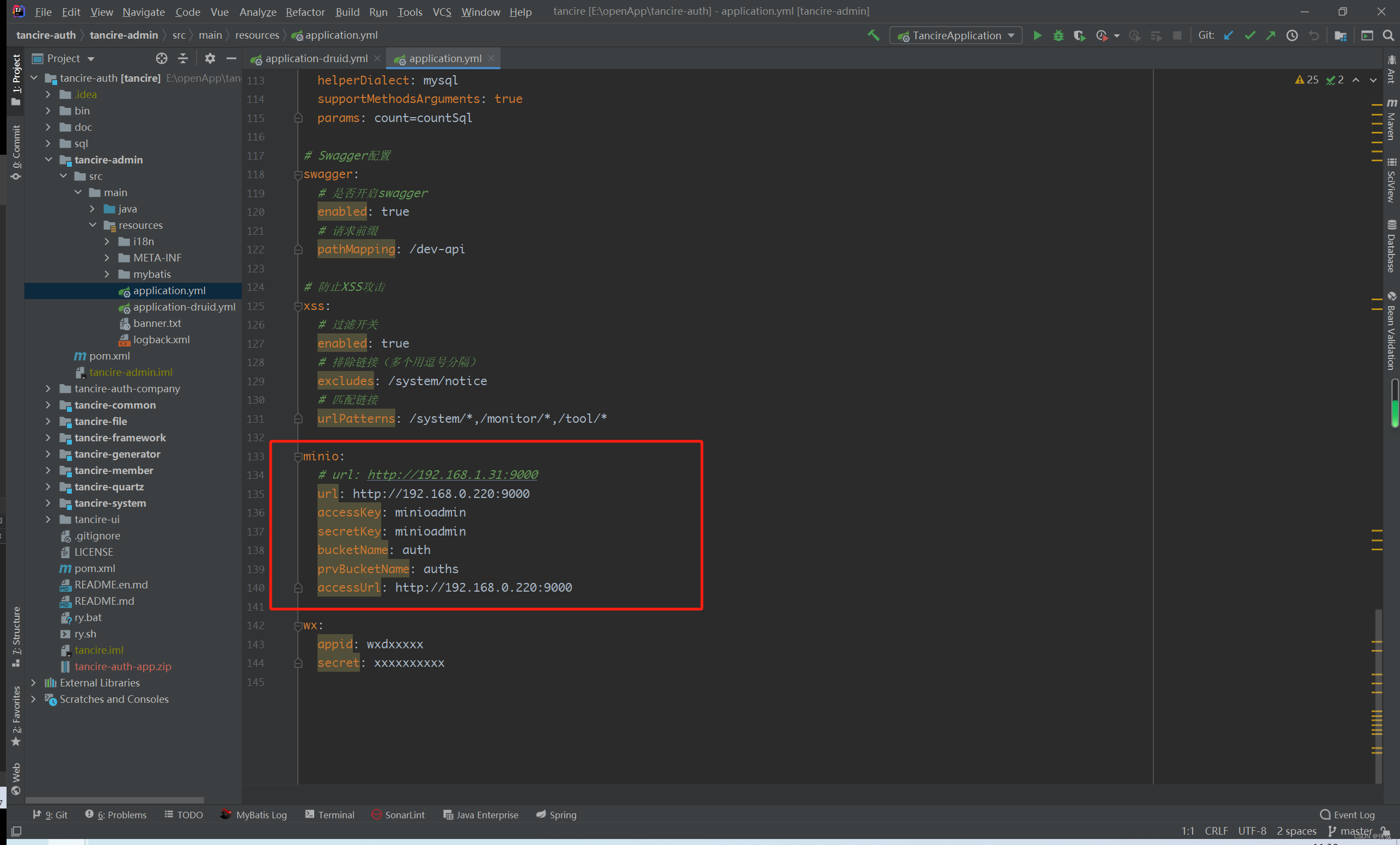Click the UTF-8 encoding status widget
This screenshot has height=845, width=1400.
1252,831
